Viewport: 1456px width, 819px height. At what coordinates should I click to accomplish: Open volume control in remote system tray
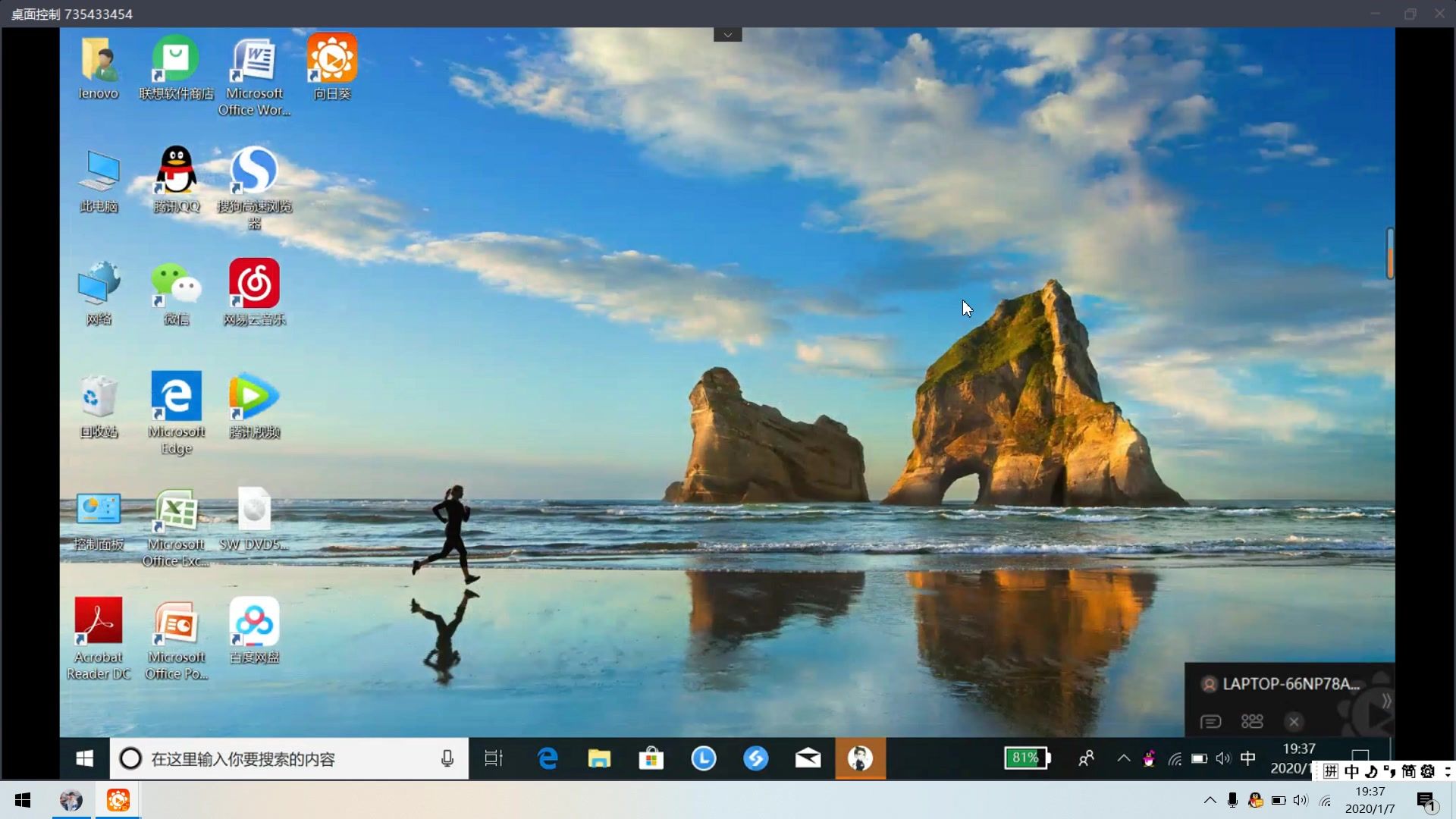(x=1223, y=758)
